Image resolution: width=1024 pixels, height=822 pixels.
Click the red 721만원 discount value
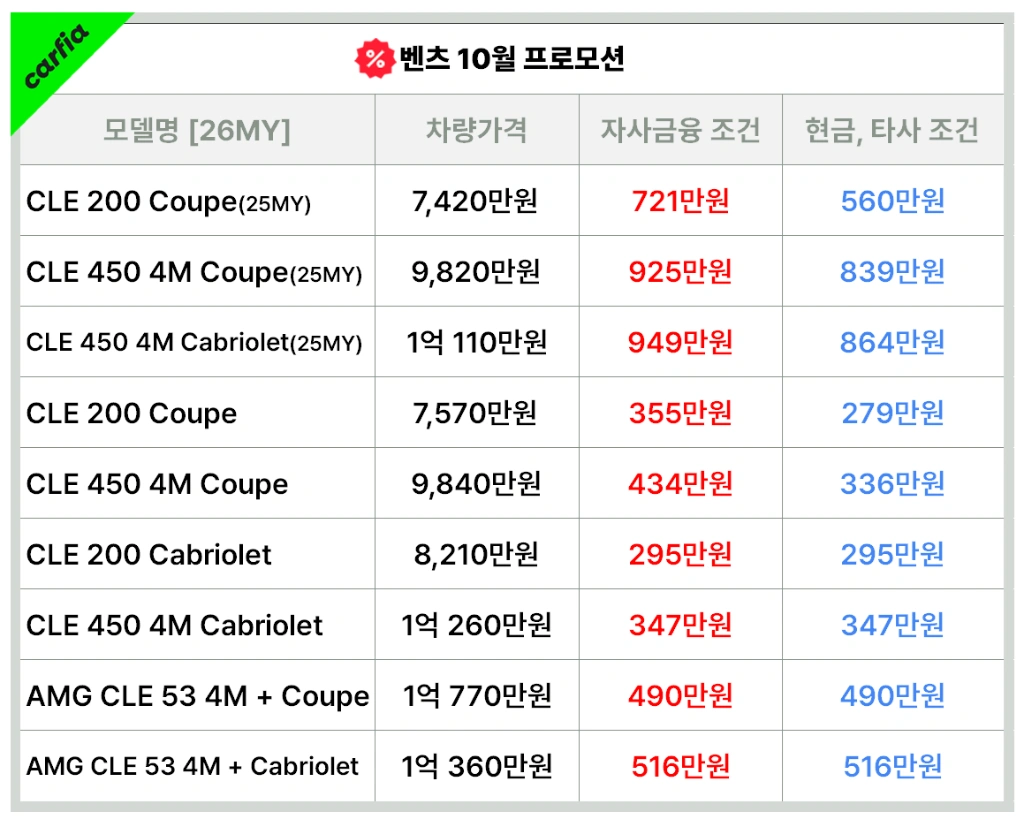(x=680, y=202)
